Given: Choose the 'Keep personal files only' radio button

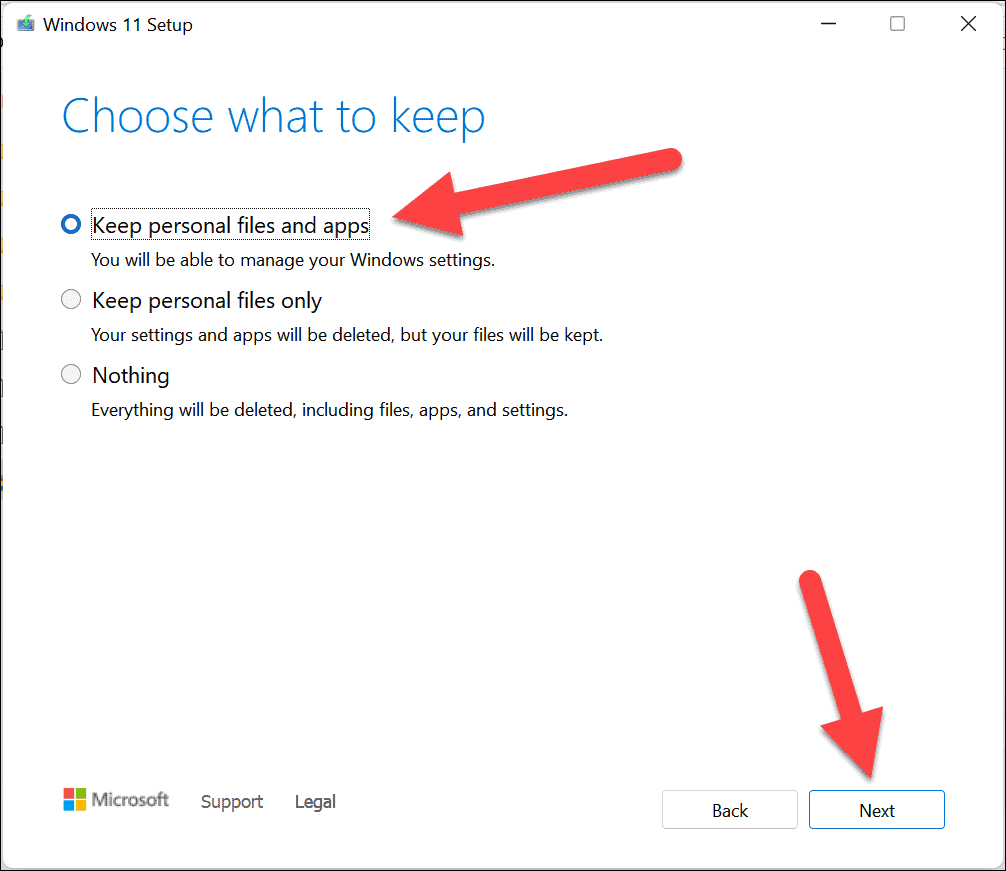Looking at the screenshot, I should click(x=71, y=300).
